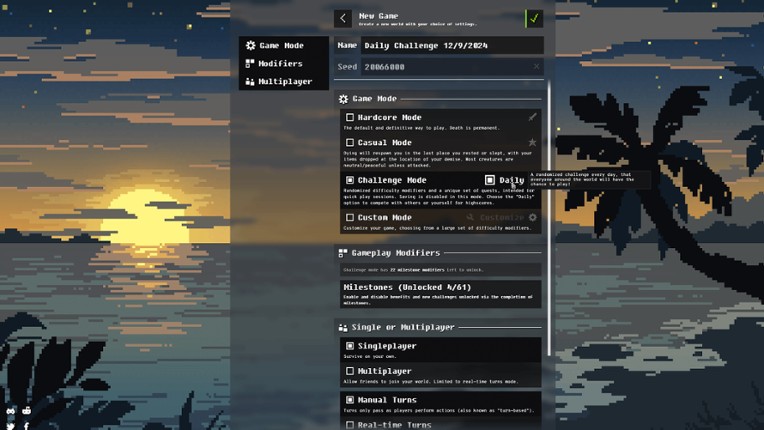
Task: Click the back arrow next to New Game
Action: pyautogui.click(x=343, y=18)
